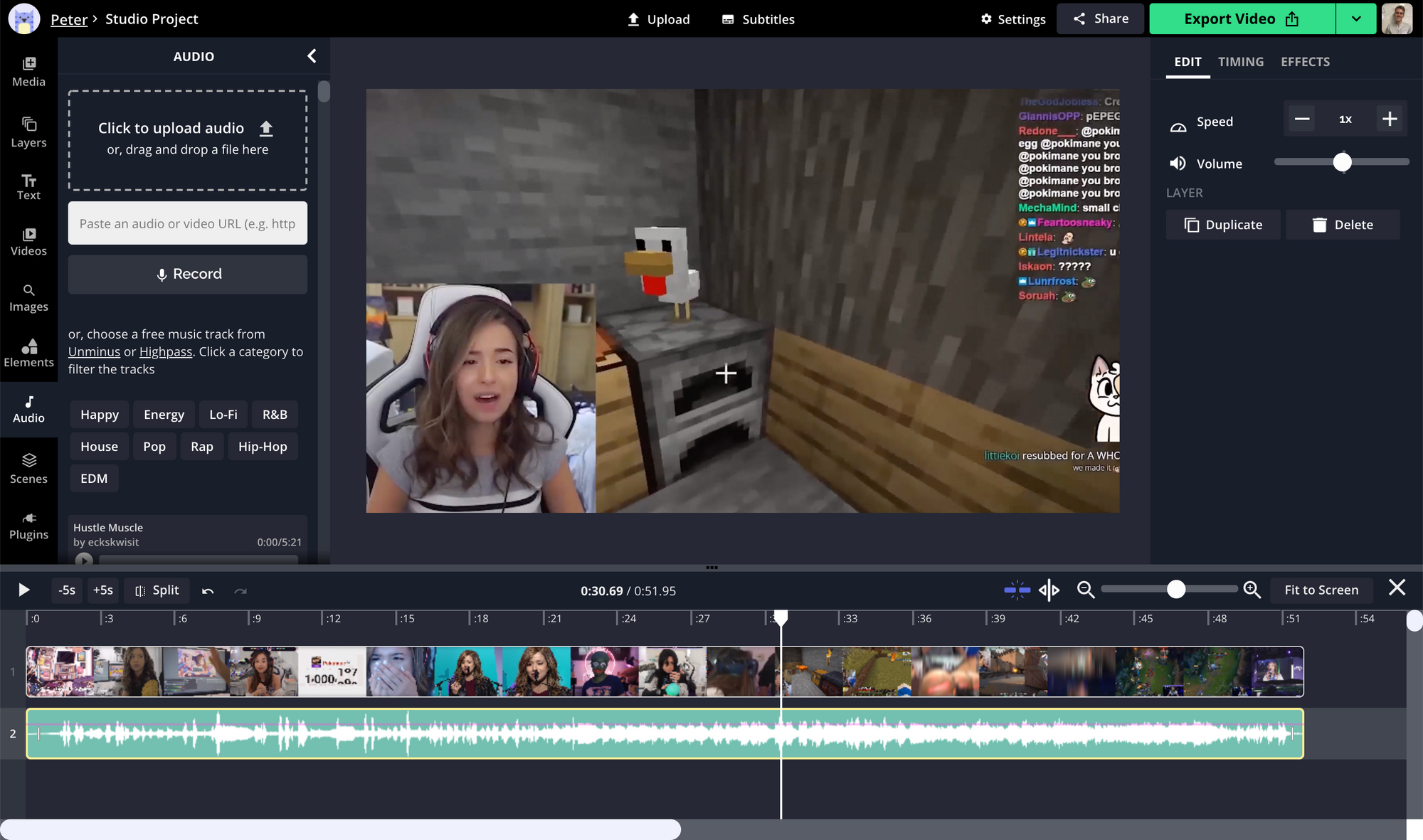Image resolution: width=1423 pixels, height=840 pixels.
Task: Play the Hustle Muscle track preview
Action: pyautogui.click(x=84, y=560)
